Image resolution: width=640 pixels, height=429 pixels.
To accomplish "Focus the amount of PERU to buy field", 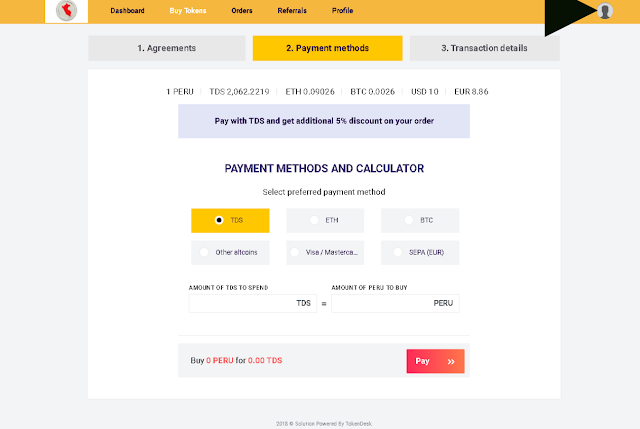I will [x=388, y=302].
